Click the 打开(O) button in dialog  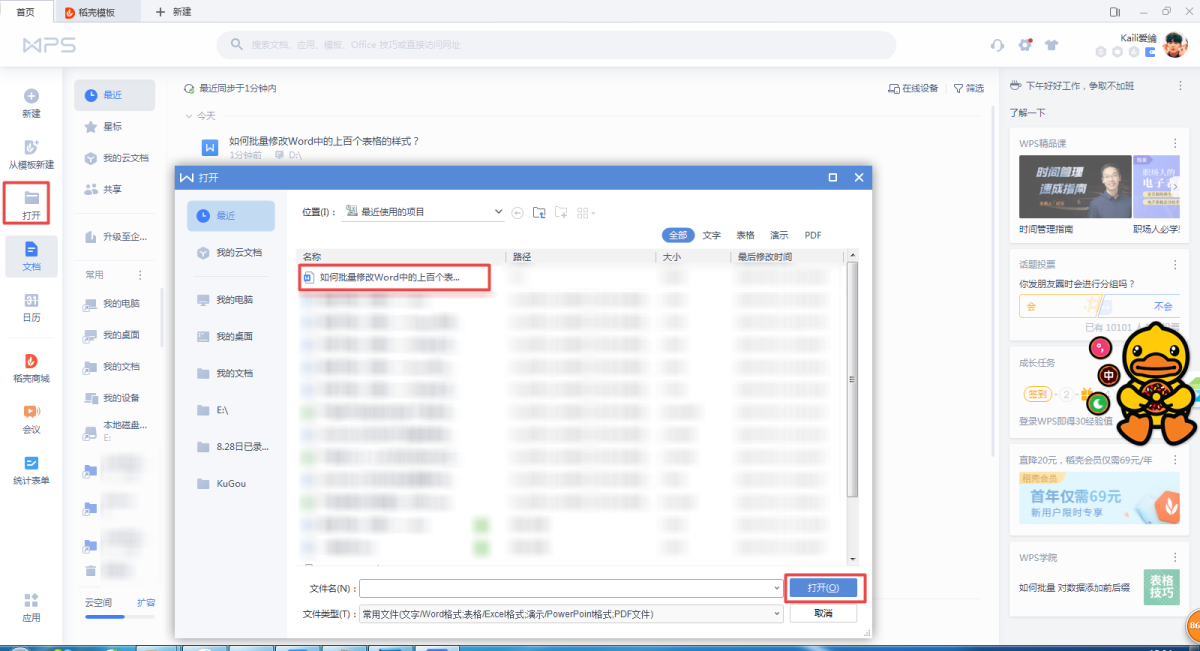coord(823,588)
